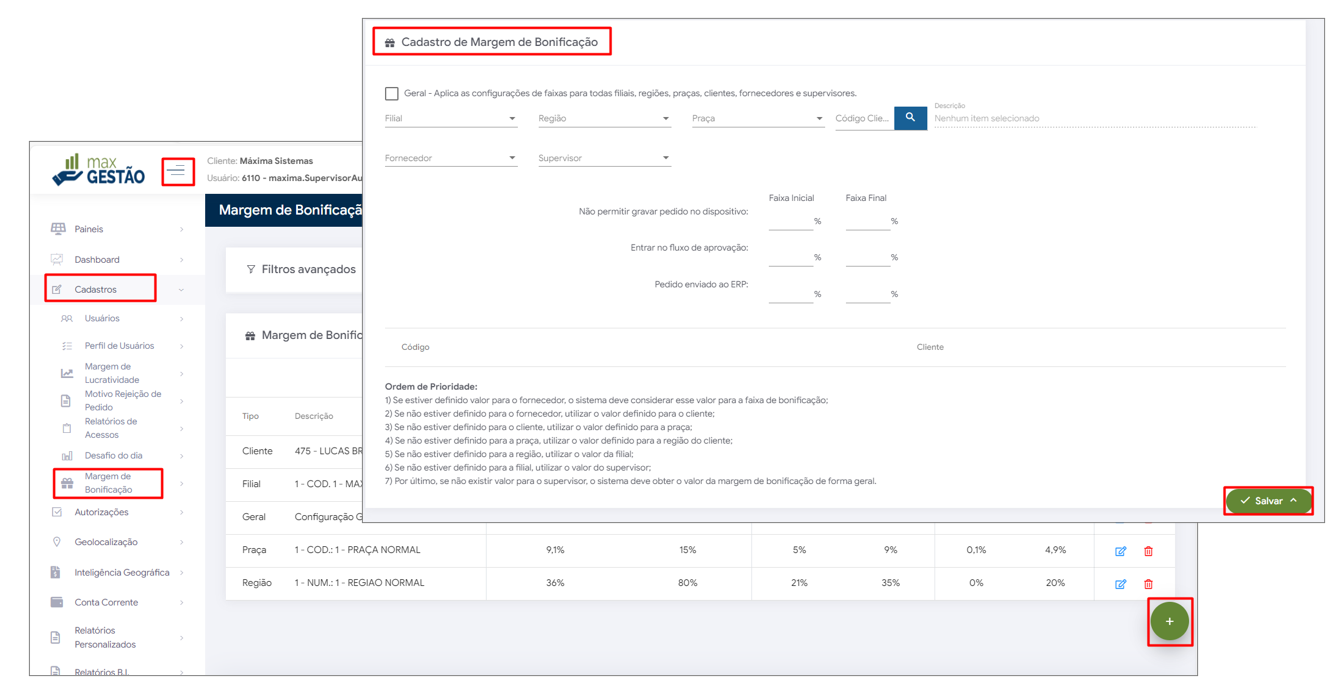
Task: Click Faixa Inicial field for Não permitir gravar pedido
Action: [790, 221]
